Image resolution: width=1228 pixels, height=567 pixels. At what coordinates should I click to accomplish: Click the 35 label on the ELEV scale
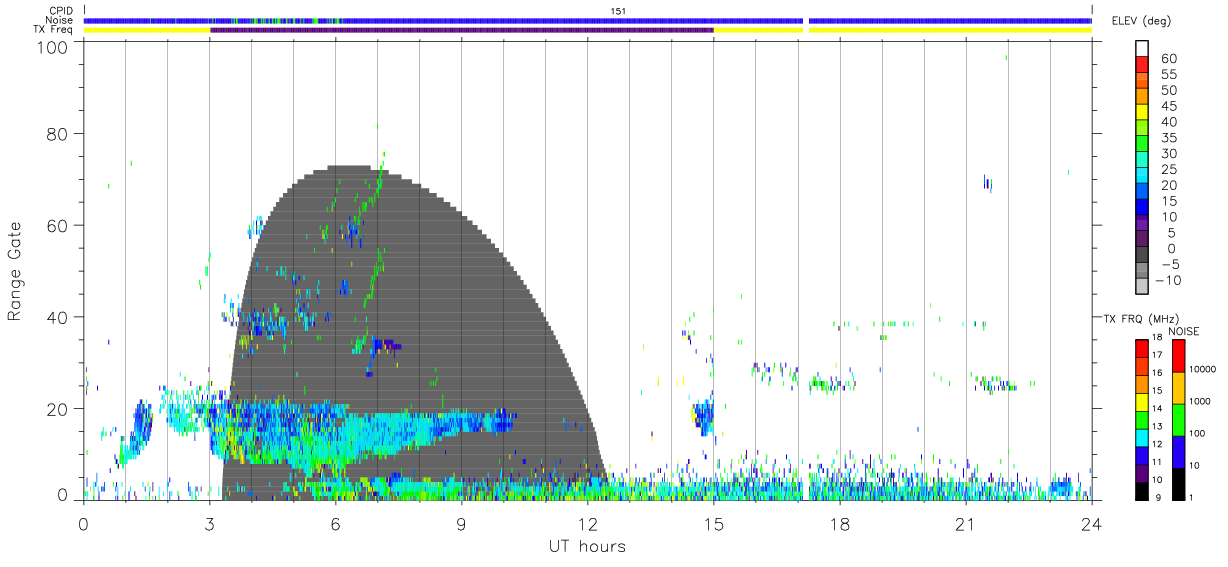1168,138
